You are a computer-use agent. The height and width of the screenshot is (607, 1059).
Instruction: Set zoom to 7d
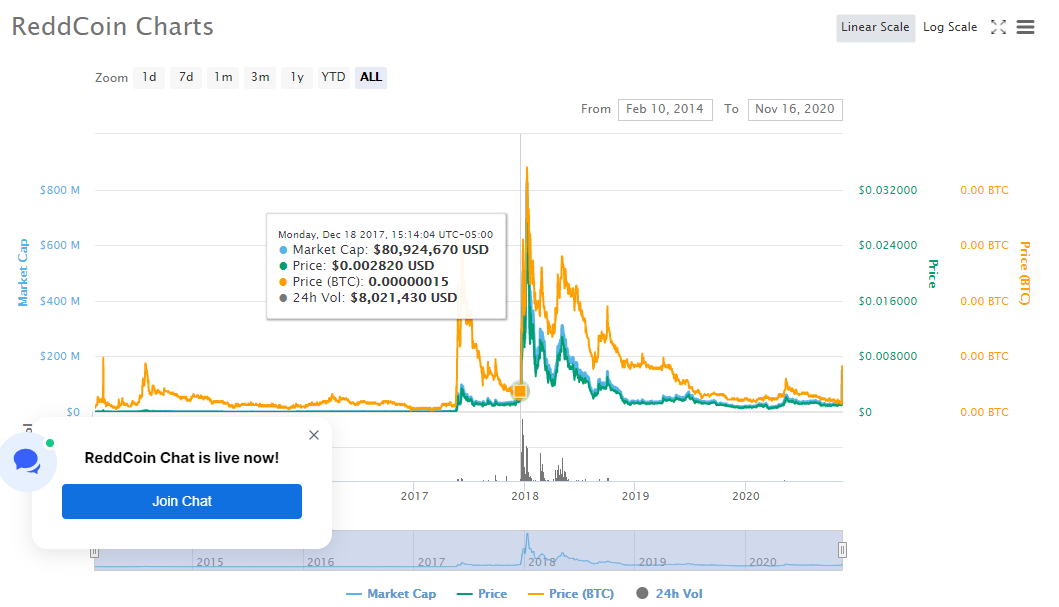pyautogui.click(x=186, y=77)
